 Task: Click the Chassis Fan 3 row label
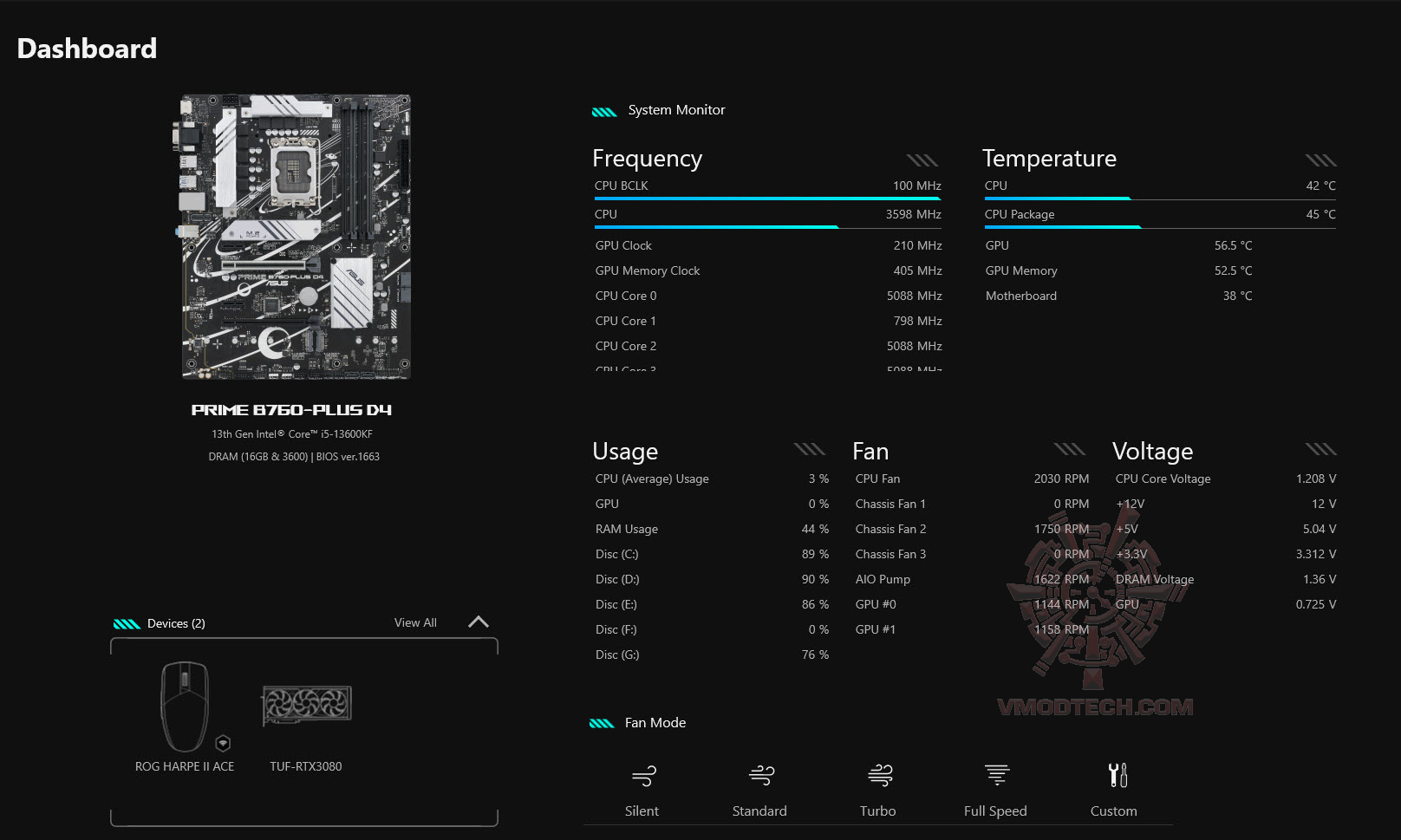[890, 554]
